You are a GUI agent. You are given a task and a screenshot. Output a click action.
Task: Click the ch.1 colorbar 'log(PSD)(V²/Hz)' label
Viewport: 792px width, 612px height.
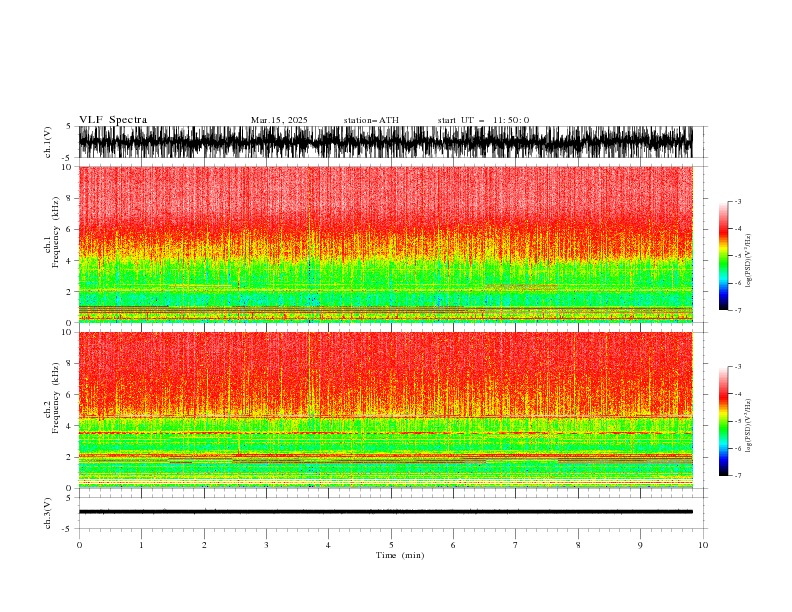pos(749,261)
